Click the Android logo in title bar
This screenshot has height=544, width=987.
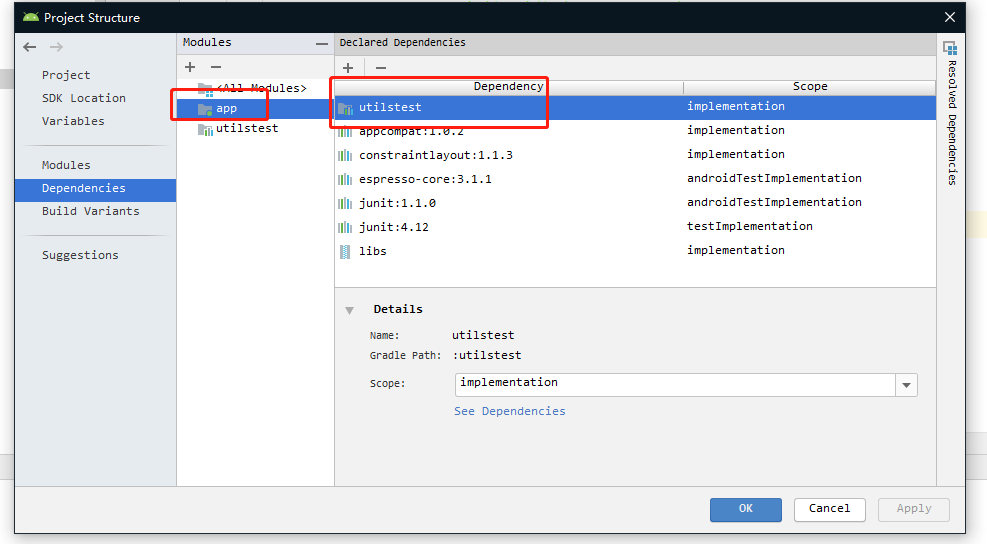31,17
